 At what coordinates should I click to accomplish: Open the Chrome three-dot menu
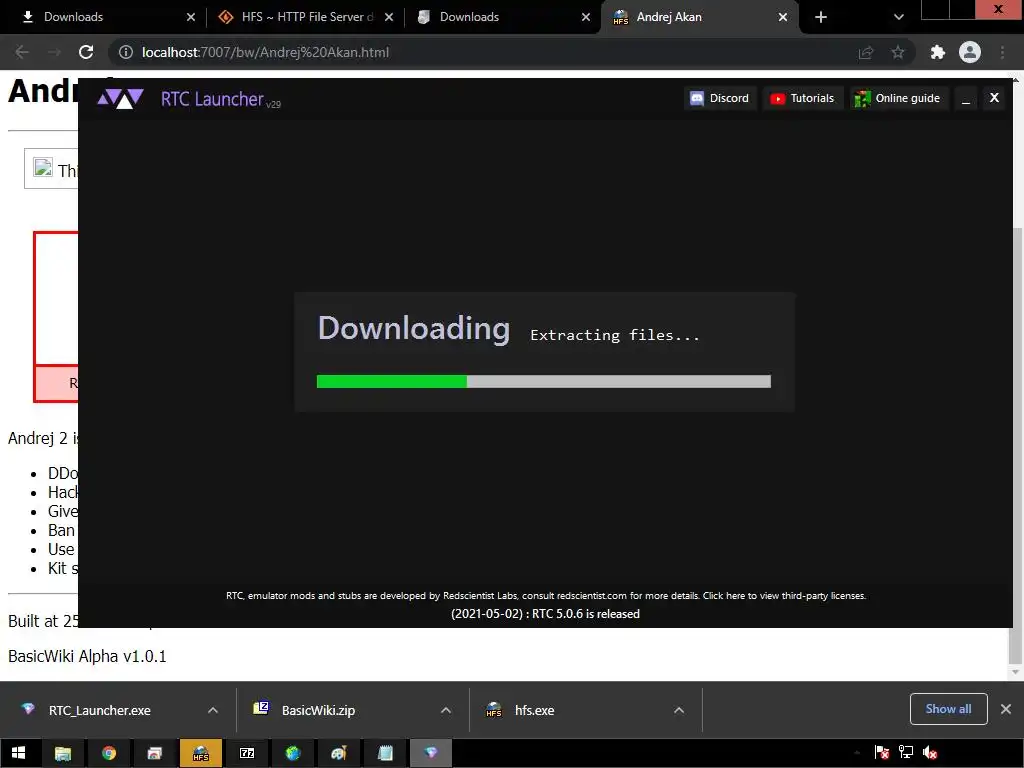1002,52
